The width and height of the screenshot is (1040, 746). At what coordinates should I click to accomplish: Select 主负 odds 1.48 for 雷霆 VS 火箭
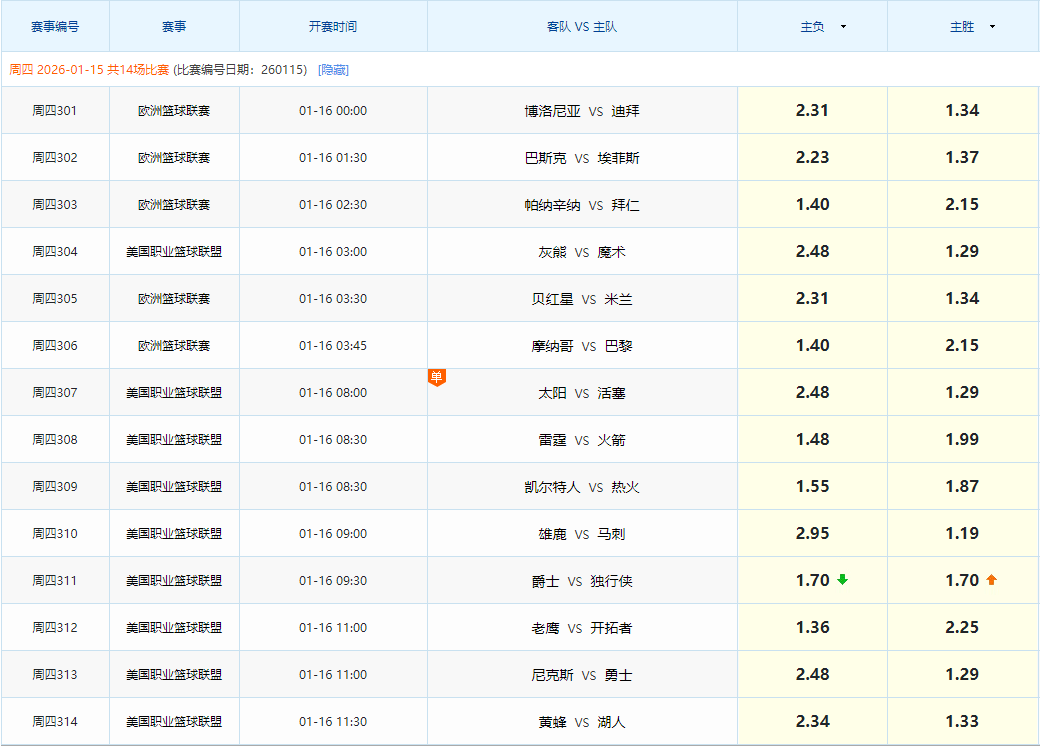point(812,440)
